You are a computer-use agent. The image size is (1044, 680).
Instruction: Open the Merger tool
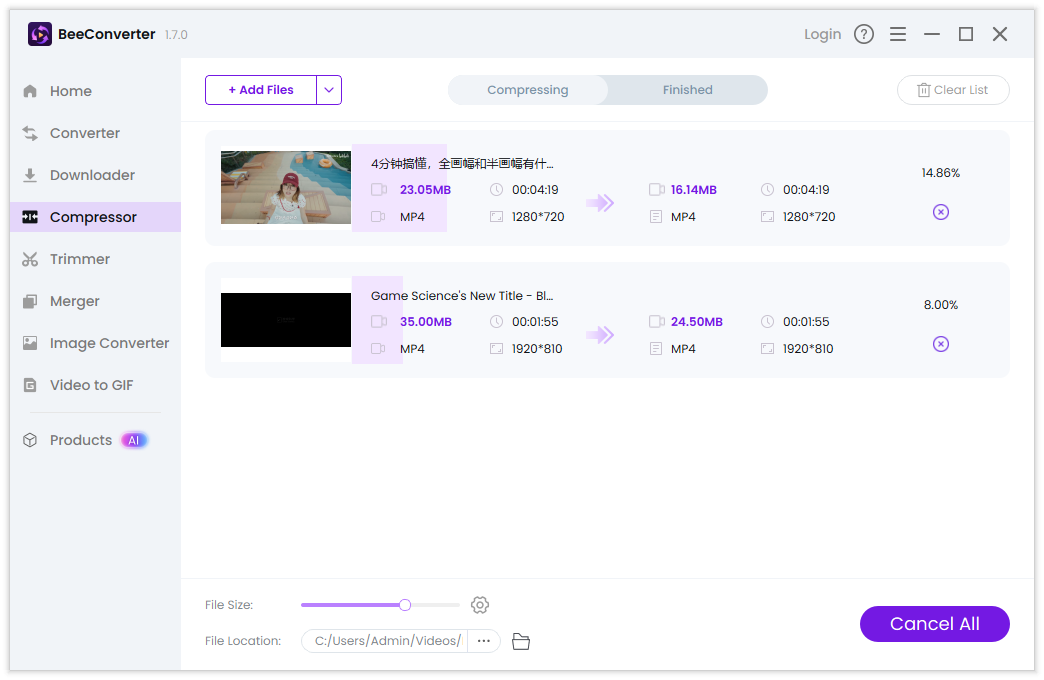point(74,301)
